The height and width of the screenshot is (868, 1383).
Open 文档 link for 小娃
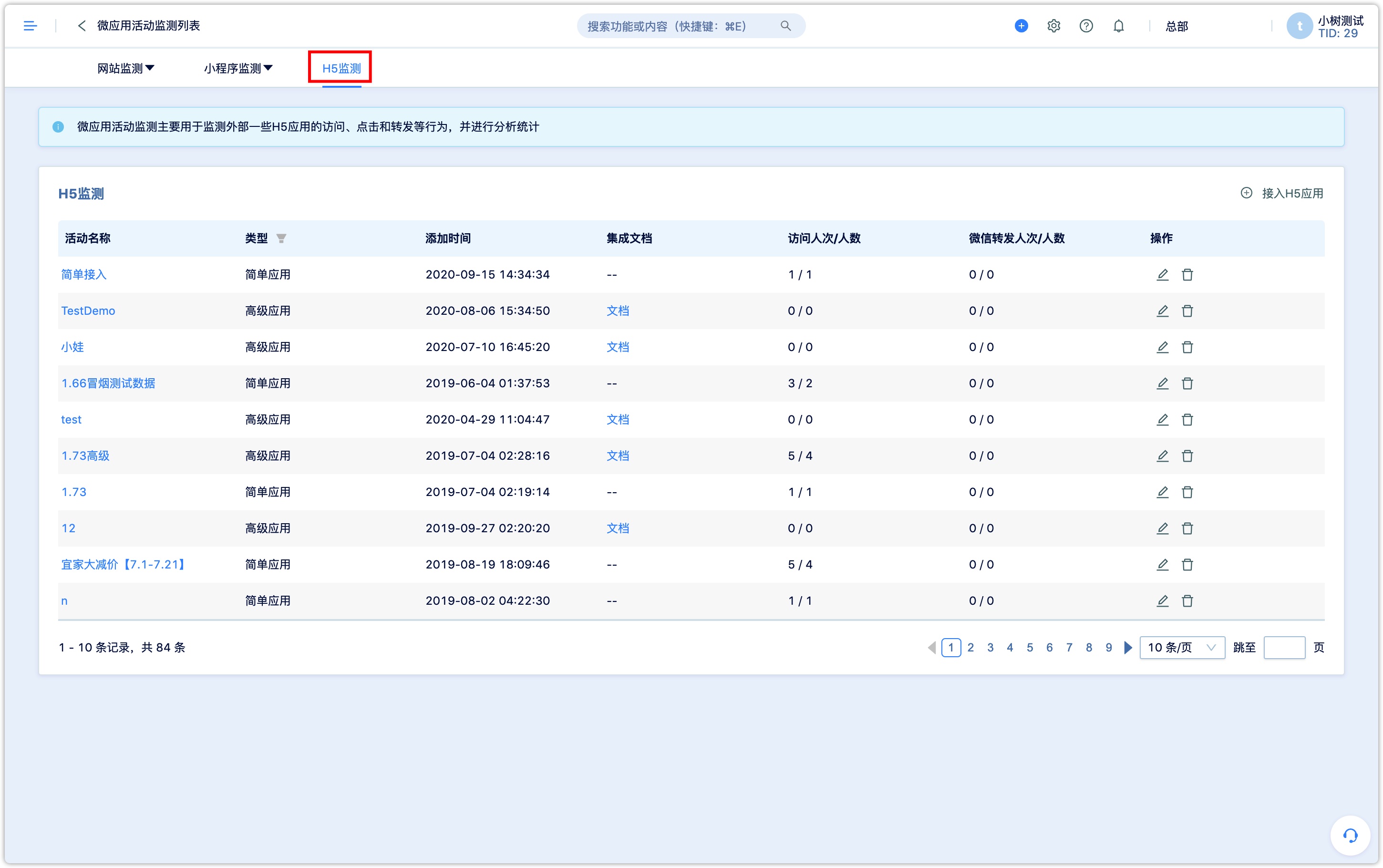[x=618, y=347]
